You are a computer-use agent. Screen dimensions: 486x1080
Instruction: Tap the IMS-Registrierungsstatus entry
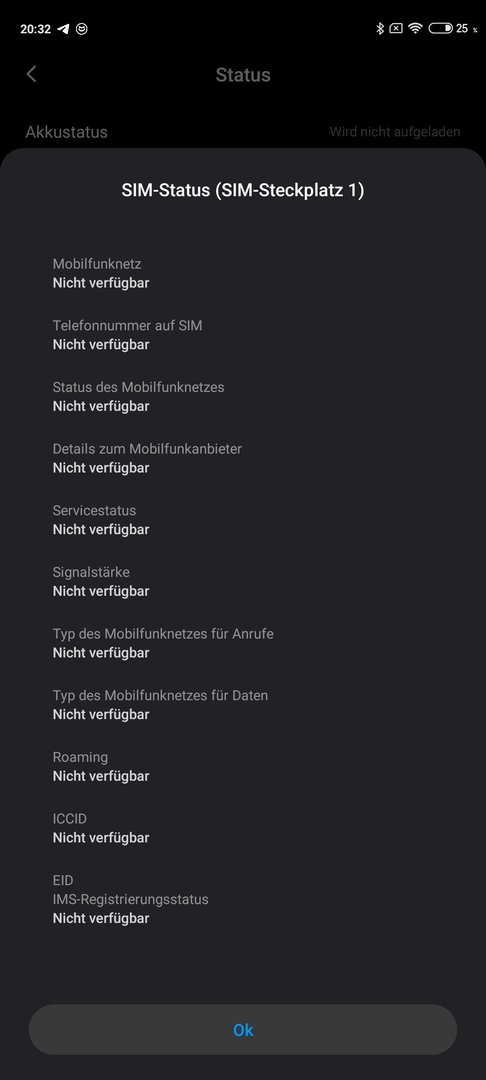pos(243,908)
